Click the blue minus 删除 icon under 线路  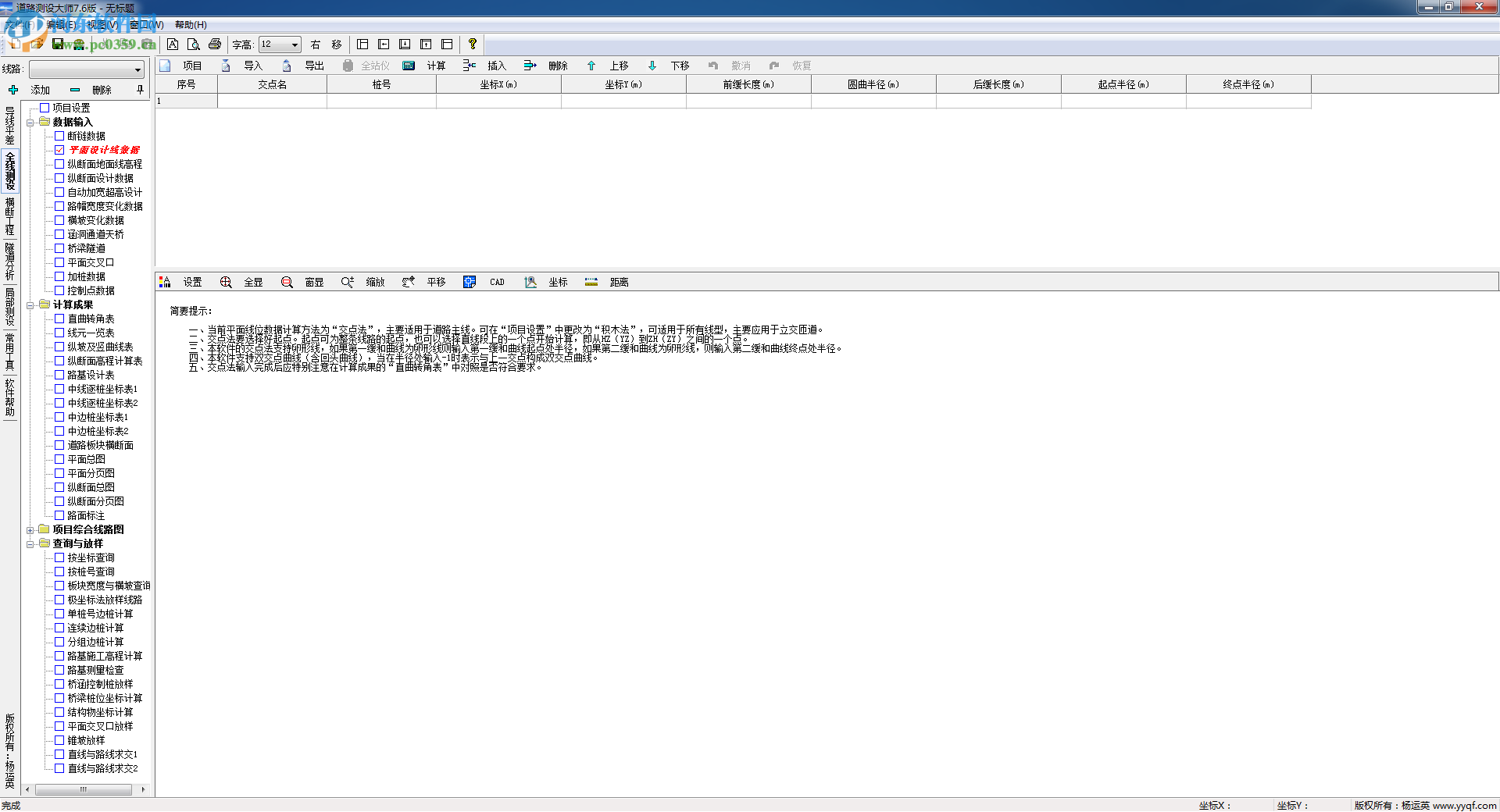pyautogui.click(x=75, y=90)
